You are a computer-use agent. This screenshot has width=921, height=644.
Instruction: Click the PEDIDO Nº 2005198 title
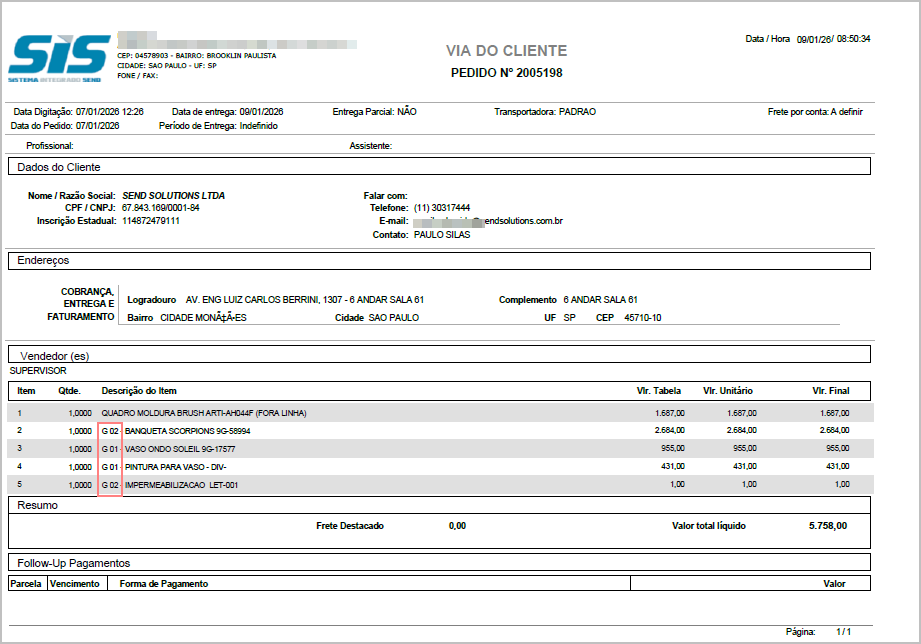506,73
